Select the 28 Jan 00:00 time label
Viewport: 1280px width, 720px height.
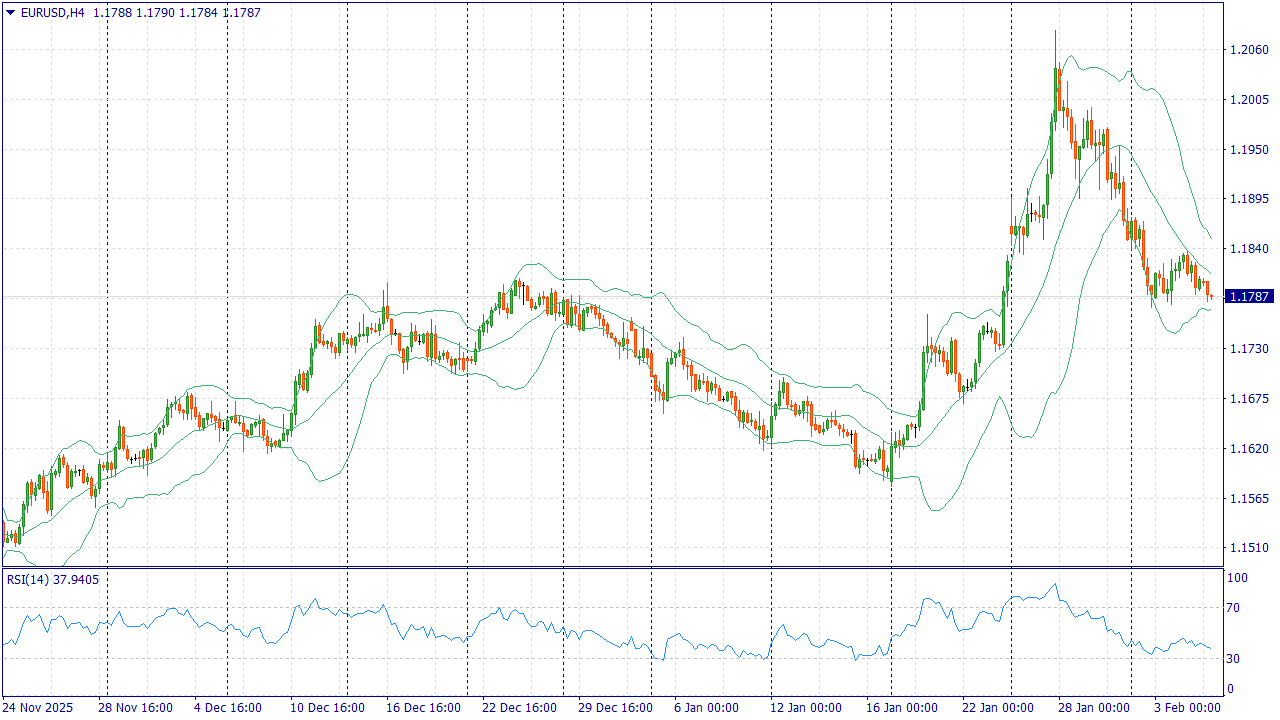click(x=1094, y=708)
